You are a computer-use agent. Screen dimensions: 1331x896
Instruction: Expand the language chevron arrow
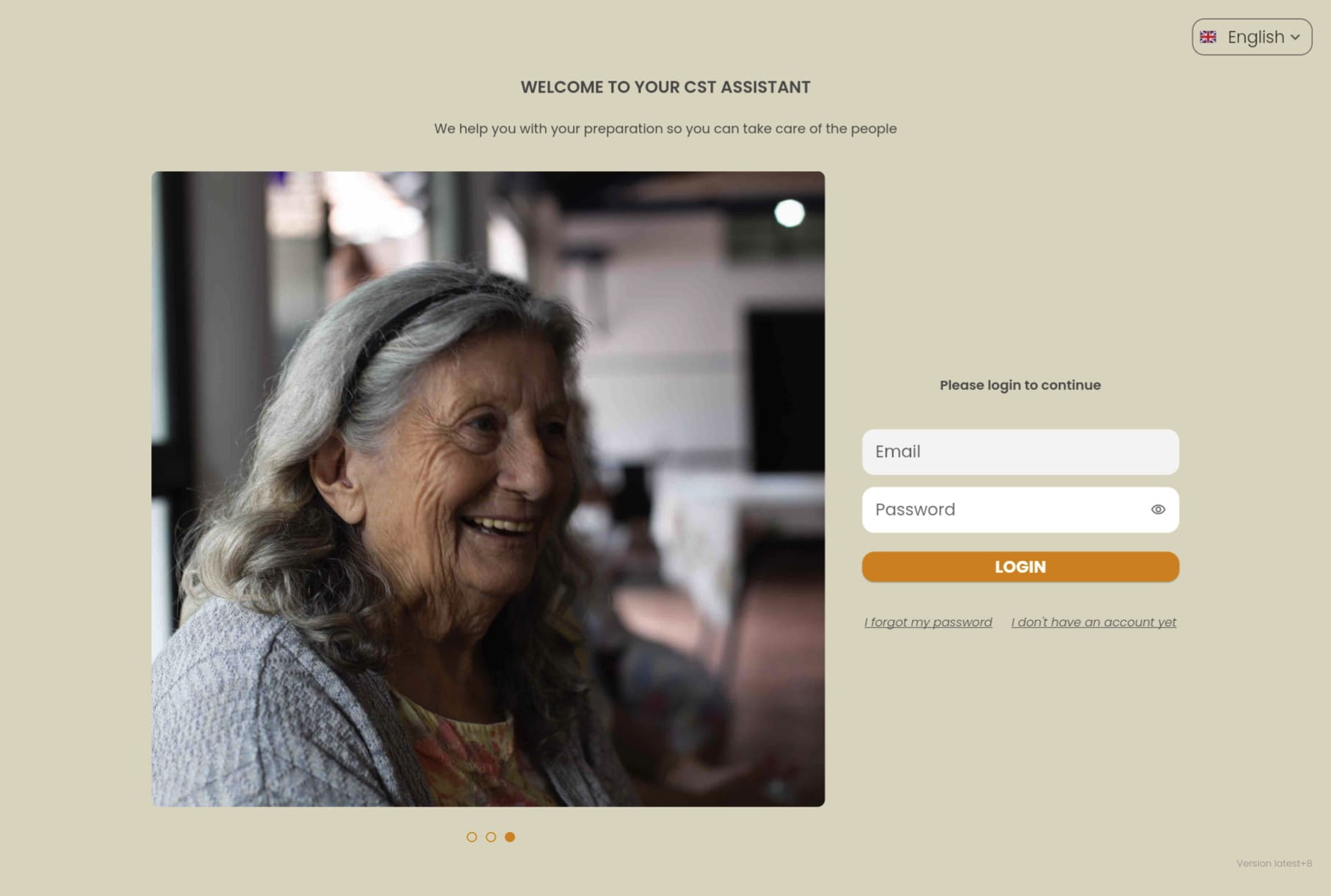click(x=1295, y=37)
